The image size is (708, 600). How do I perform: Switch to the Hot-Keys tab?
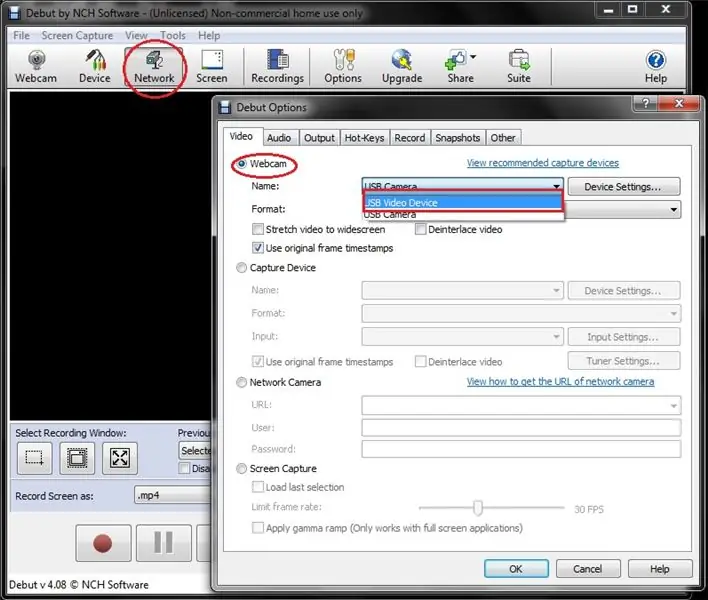(x=364, y=138)
